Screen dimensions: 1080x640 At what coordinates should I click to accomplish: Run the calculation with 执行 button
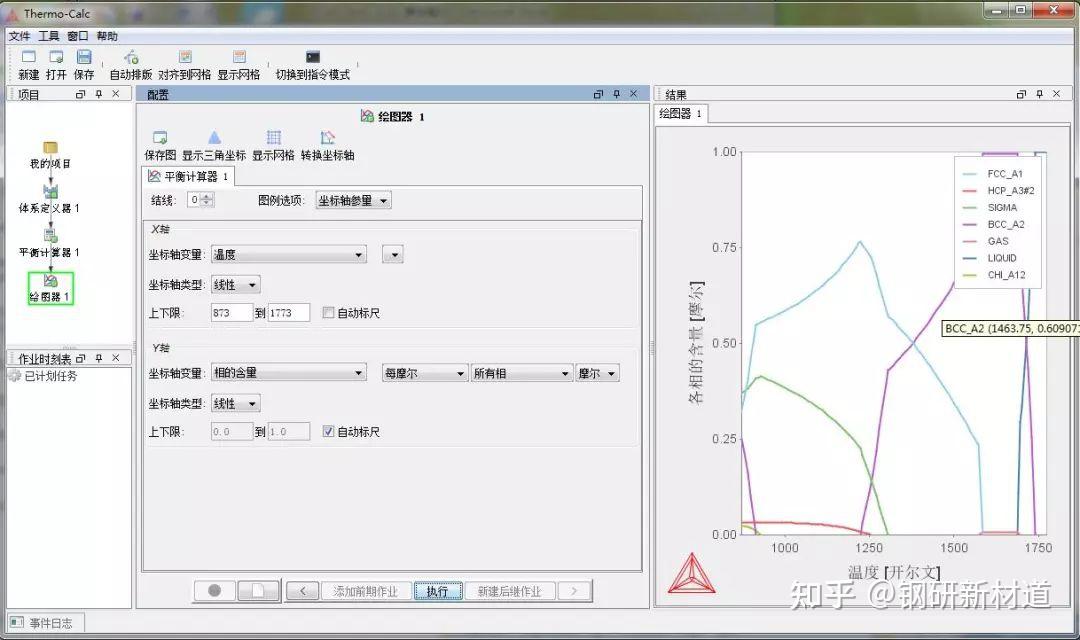(x=437, y=590)
